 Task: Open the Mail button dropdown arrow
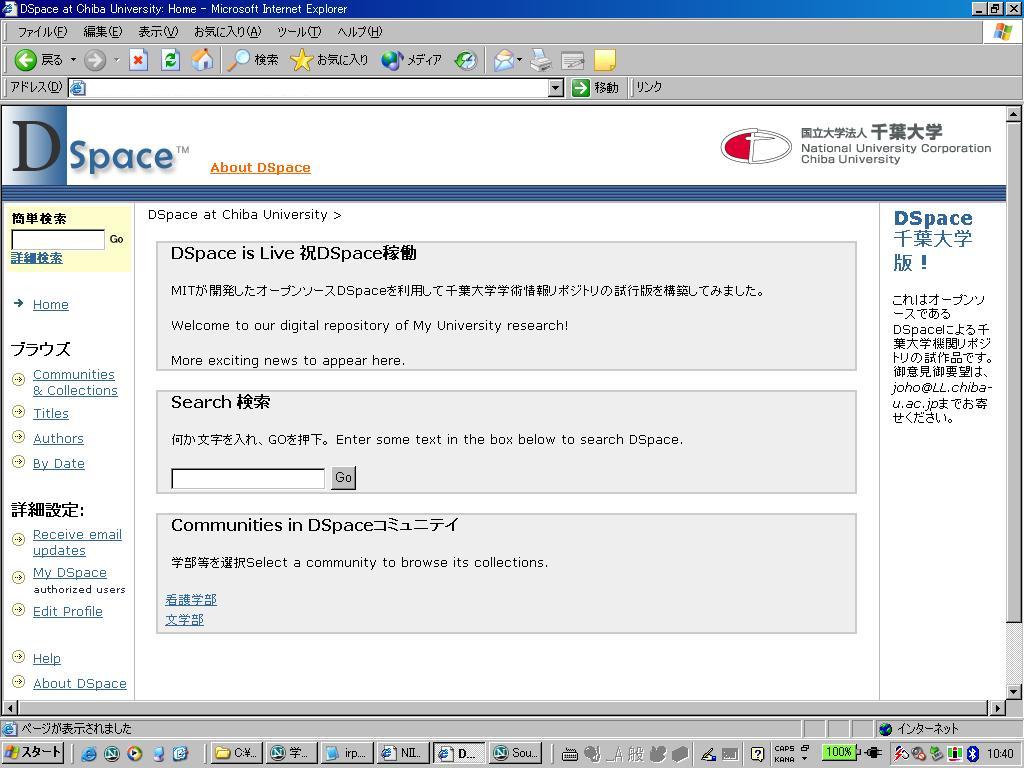[519, 60]
